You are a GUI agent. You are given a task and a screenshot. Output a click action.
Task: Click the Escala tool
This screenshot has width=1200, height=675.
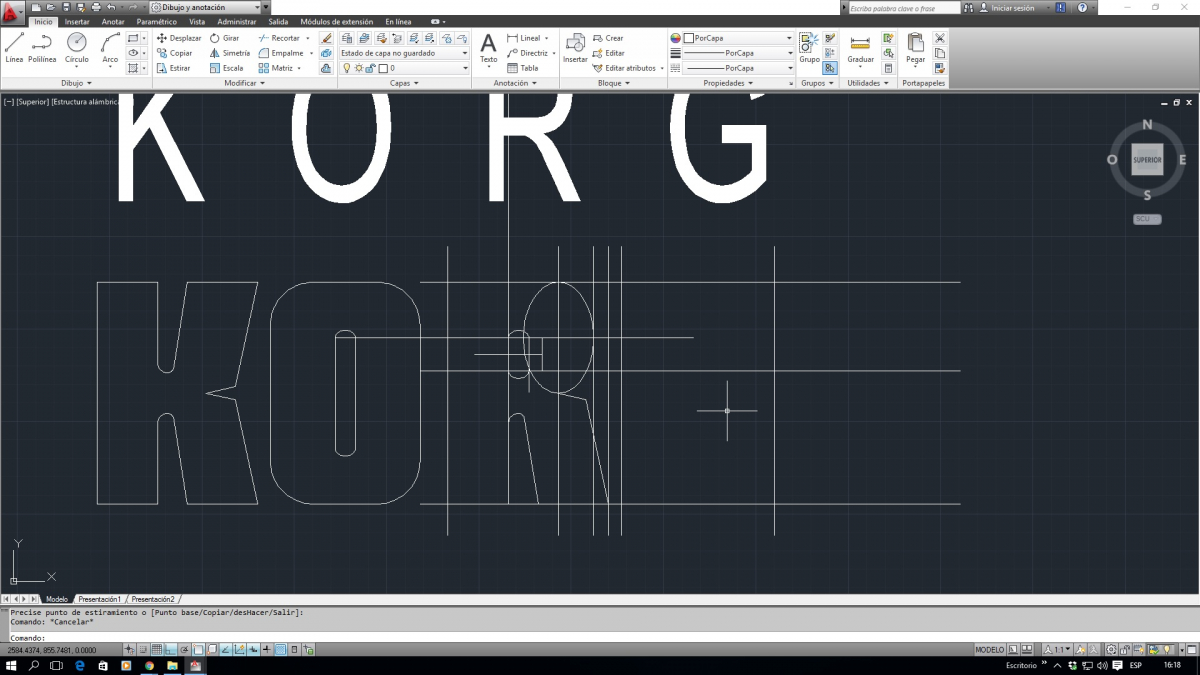[227, 68]
